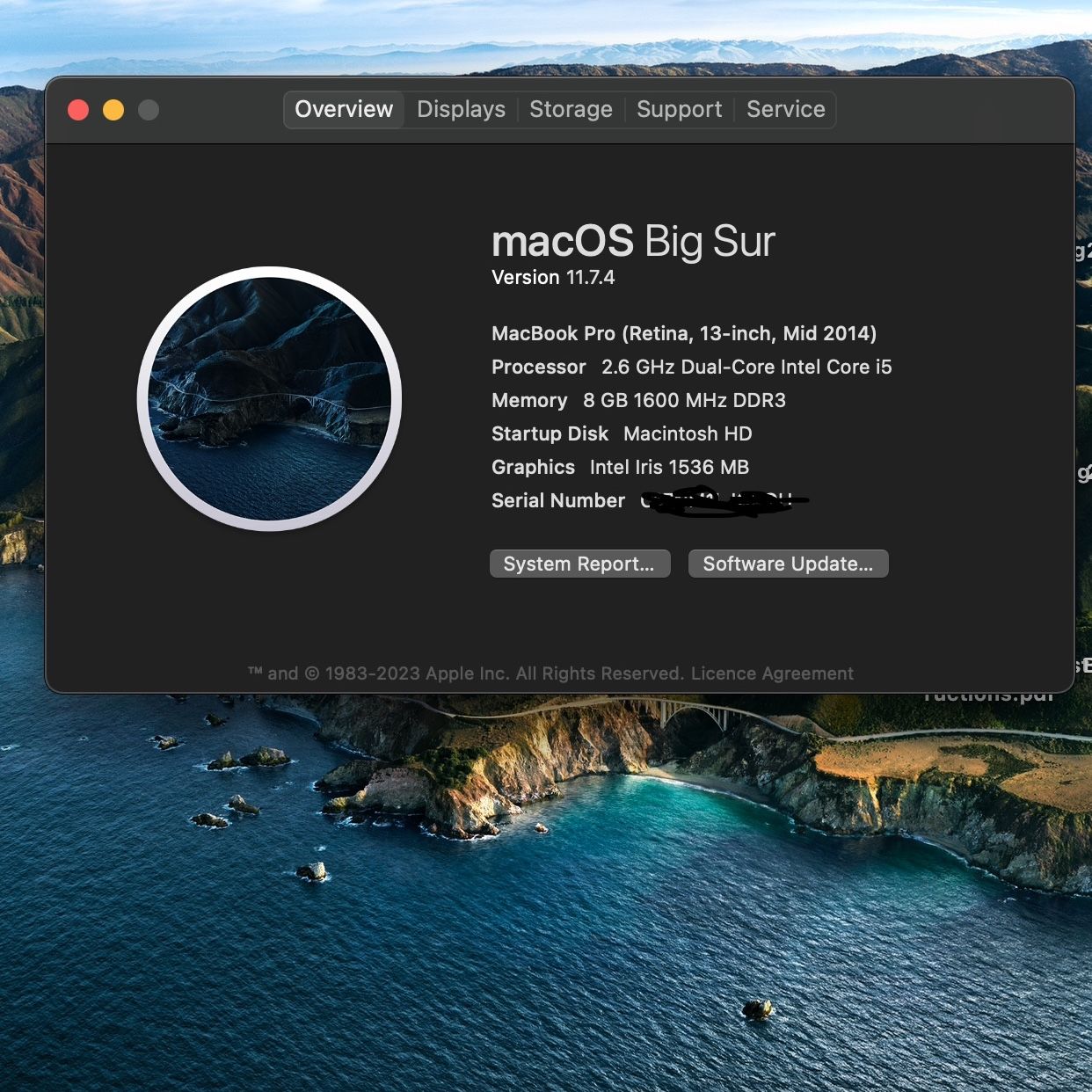Click the Macintosh HD startup disk value
Screen dimensions: 1092x1092
(x=688, y=433)
